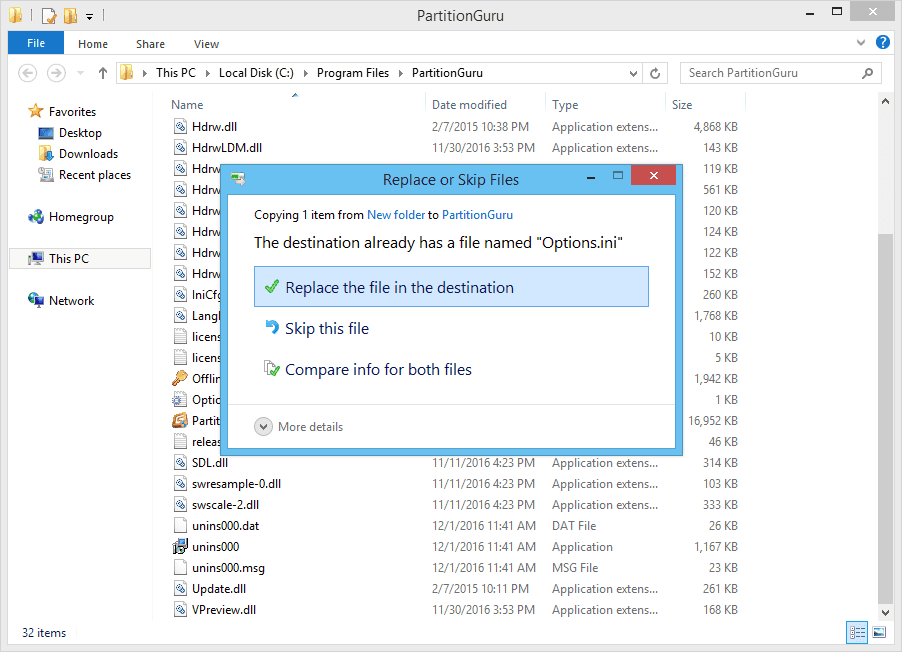Switch to details view layout

[x=857, y=633]
